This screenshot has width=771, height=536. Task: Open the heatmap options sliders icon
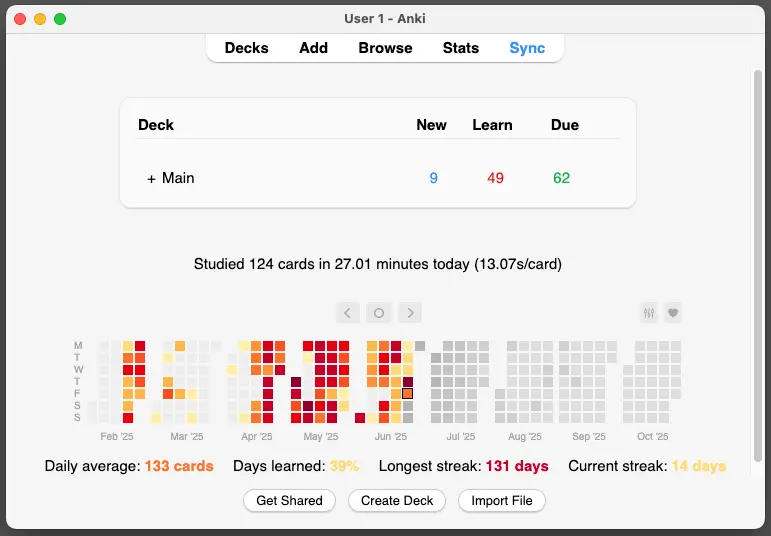650,313
